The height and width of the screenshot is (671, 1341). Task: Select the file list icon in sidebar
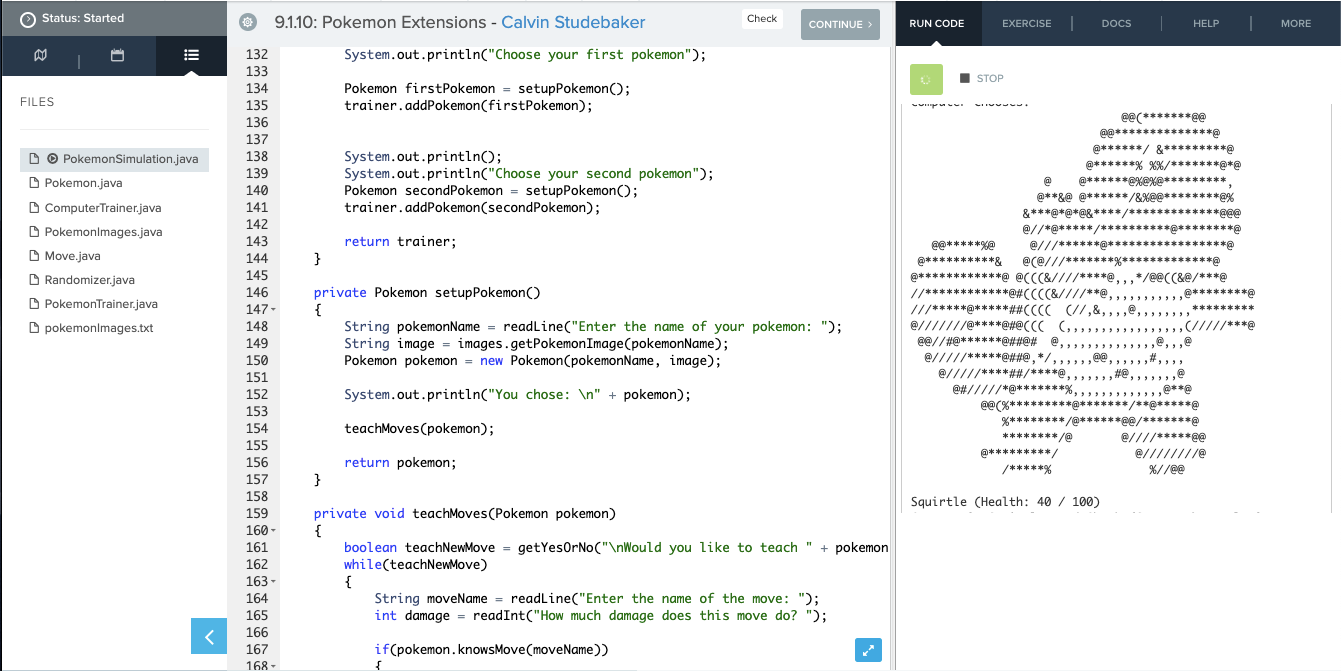coord(190,56)
